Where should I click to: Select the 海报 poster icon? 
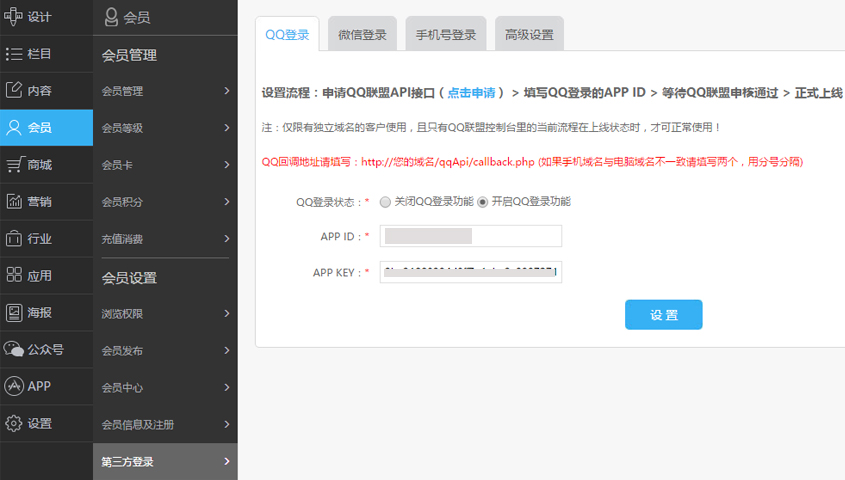pos(13,312)
